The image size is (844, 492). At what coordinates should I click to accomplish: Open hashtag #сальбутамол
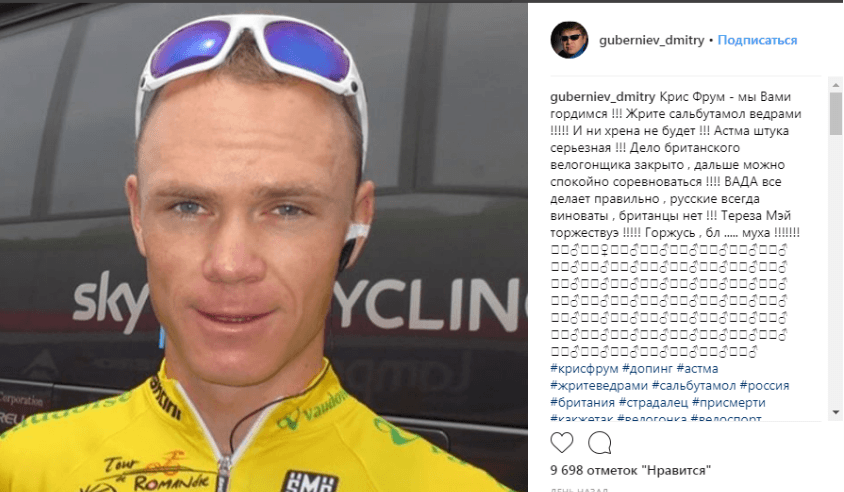[x=693, y=386]
